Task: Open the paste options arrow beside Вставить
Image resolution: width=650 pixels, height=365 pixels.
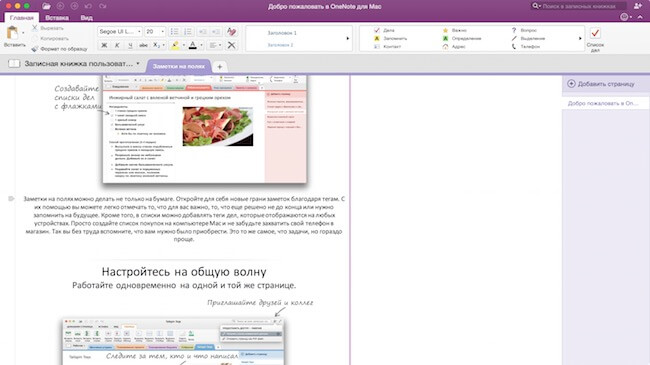Action: pos(23,32)
